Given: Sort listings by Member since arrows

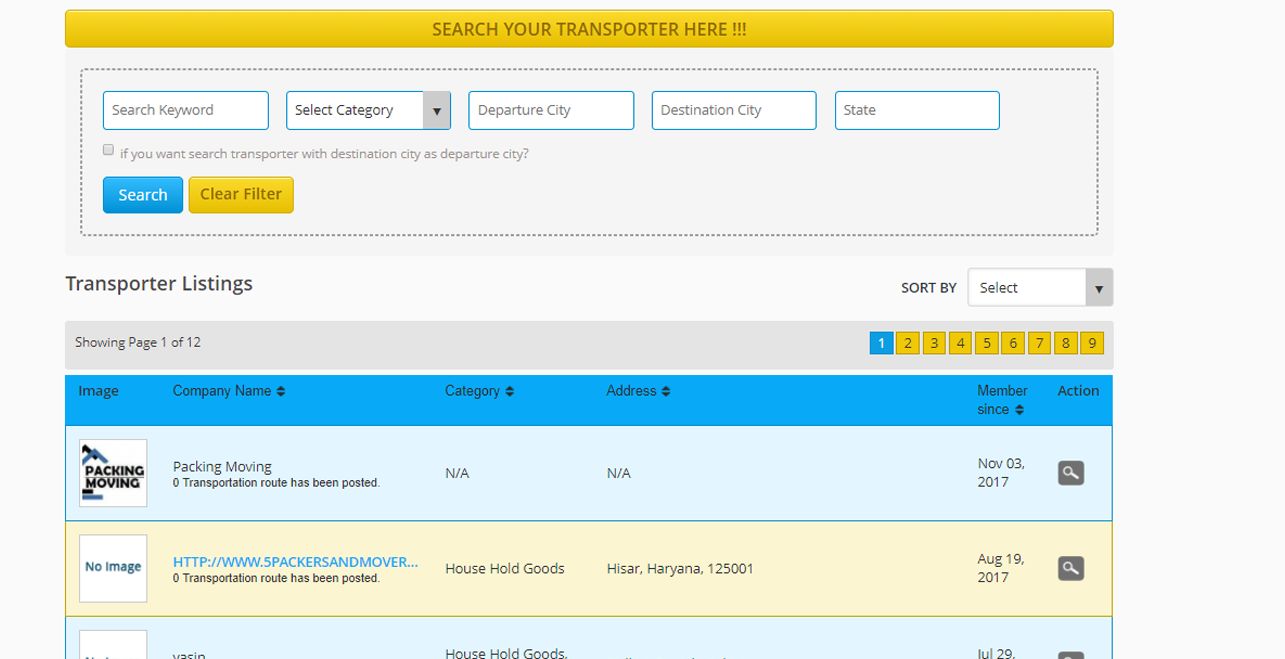Looking at the screenshot, I should [1019, 409].
